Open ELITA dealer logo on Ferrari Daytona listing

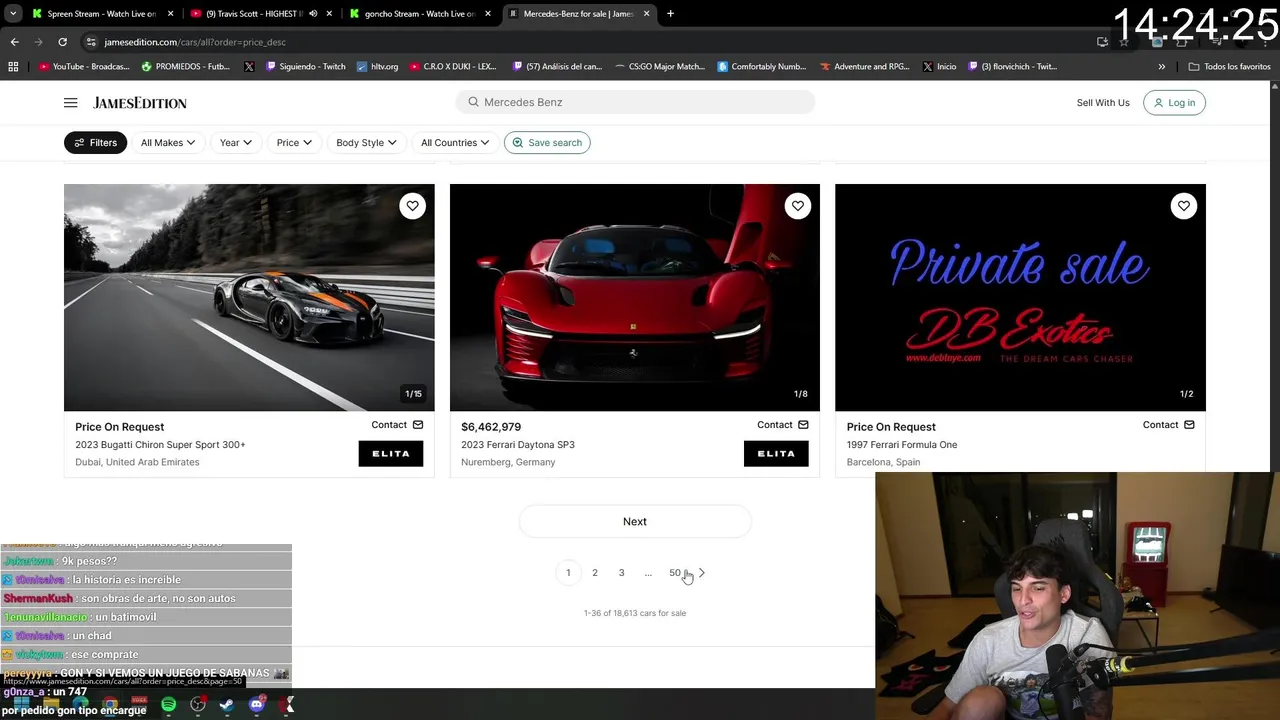[776, 453]
